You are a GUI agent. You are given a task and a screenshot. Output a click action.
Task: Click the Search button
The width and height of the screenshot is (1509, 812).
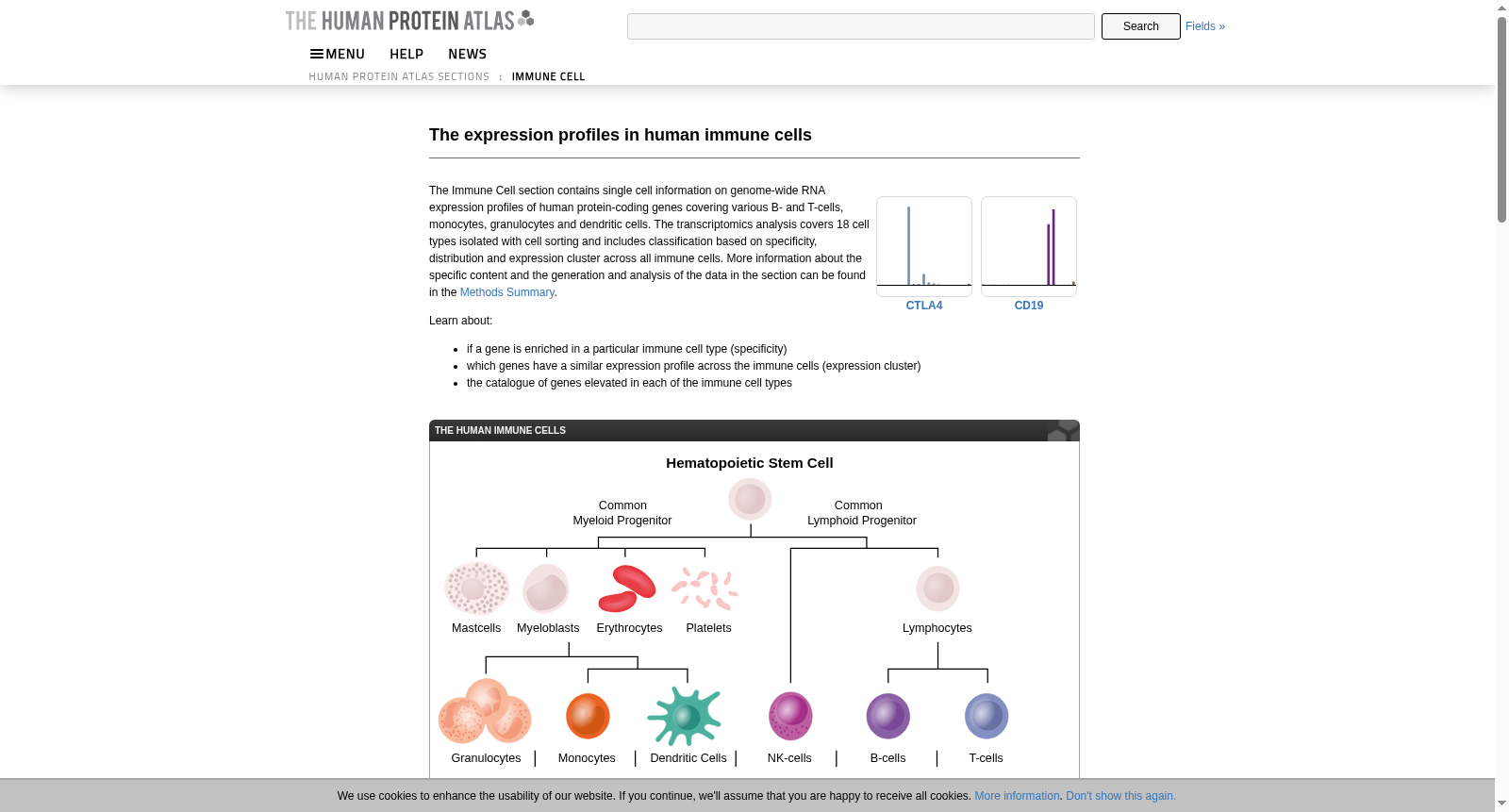[1141, 26]
